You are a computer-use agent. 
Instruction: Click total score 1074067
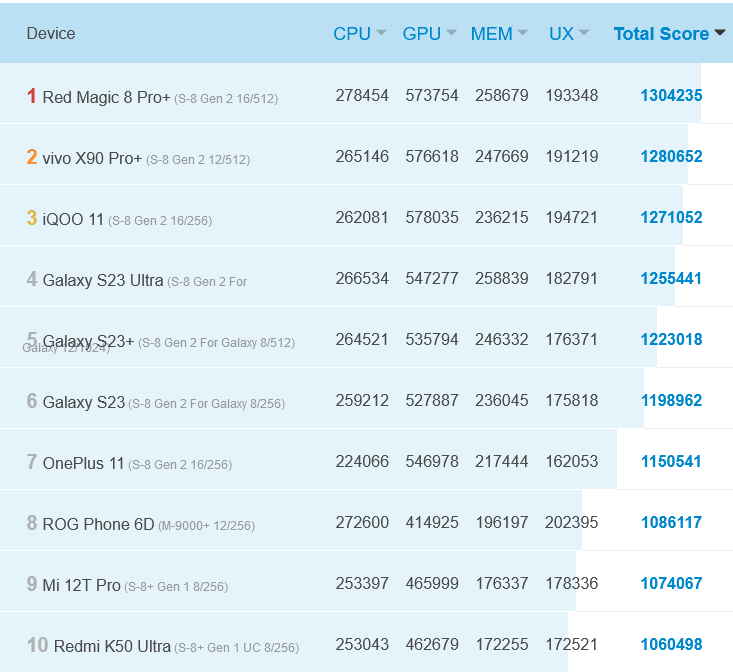coord(671,584)
